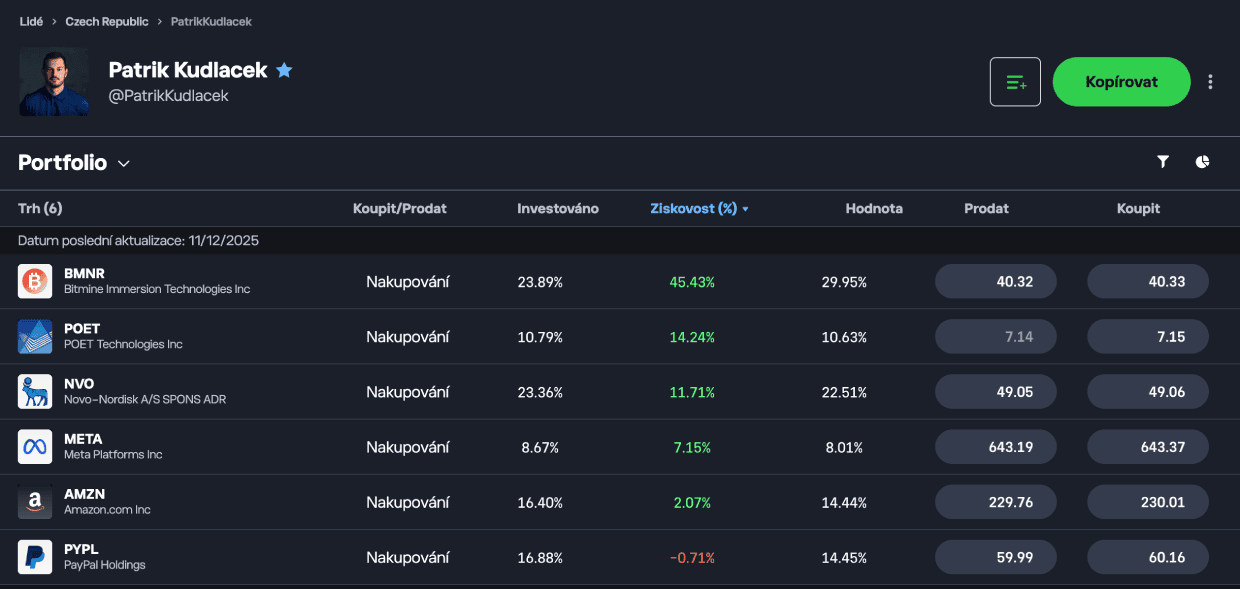Click BMNR sell price 40.32
The width and height of the screenshot is (1240, 589).
tap(995, 282)
